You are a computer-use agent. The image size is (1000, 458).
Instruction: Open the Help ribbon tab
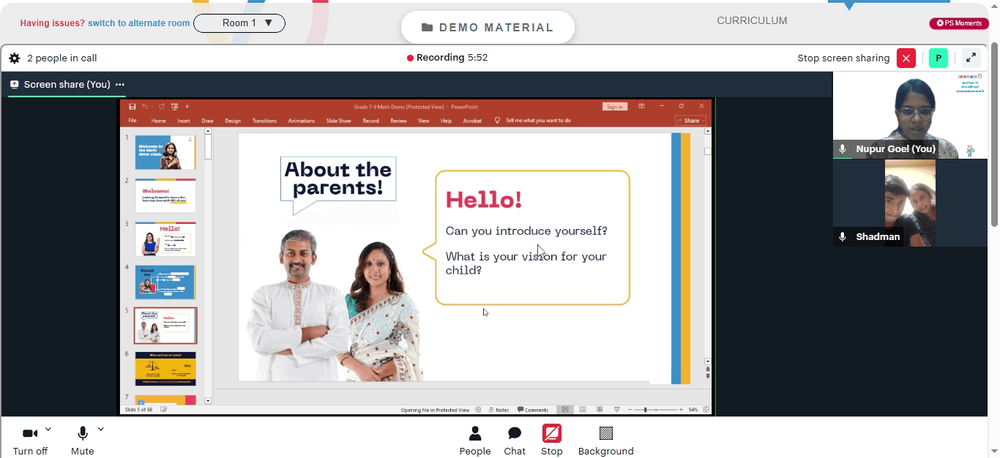coord(446,121)
